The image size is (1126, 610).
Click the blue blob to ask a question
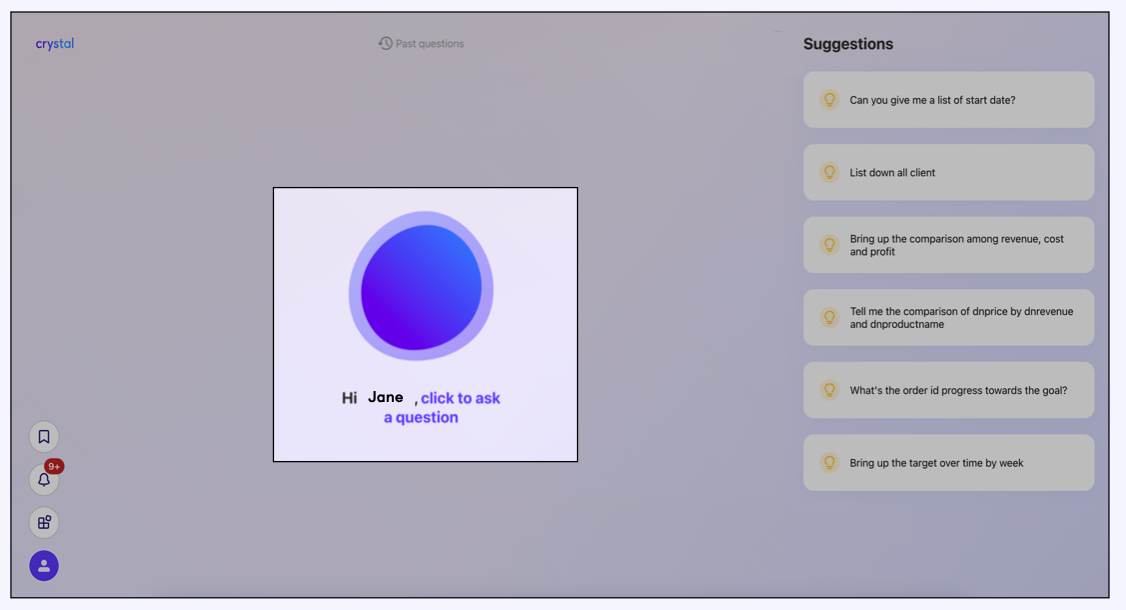pyautogui.click(x=421, y=287)
